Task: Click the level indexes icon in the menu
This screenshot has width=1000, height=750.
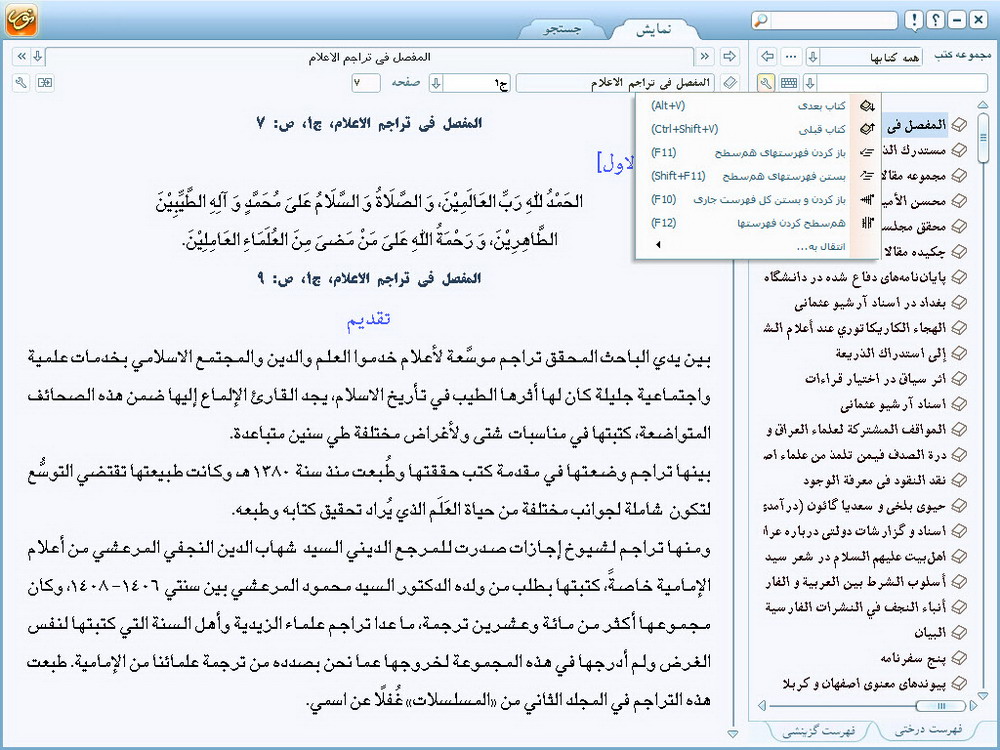Action: point(867,223)
